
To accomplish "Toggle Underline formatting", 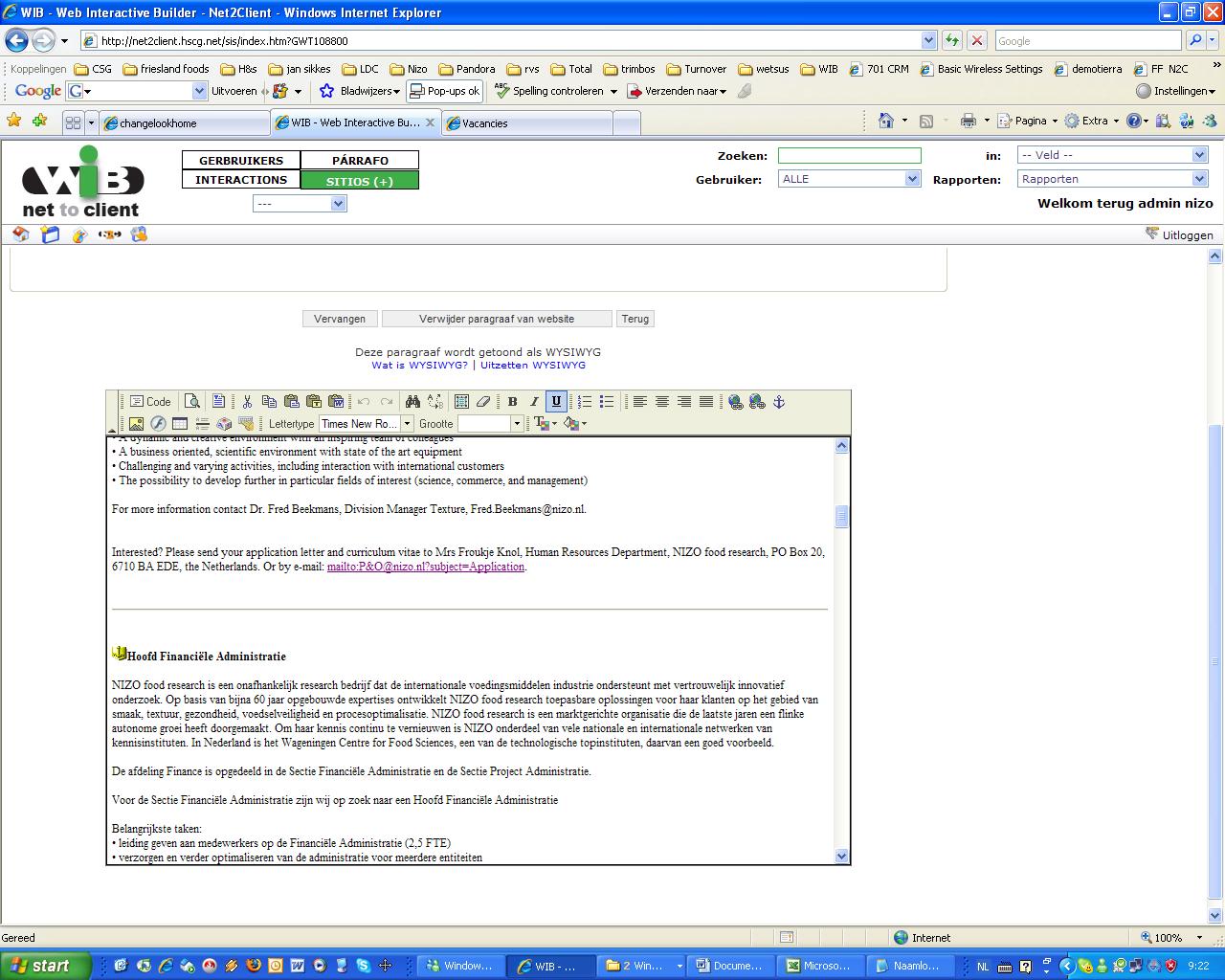I will [556, 402].
